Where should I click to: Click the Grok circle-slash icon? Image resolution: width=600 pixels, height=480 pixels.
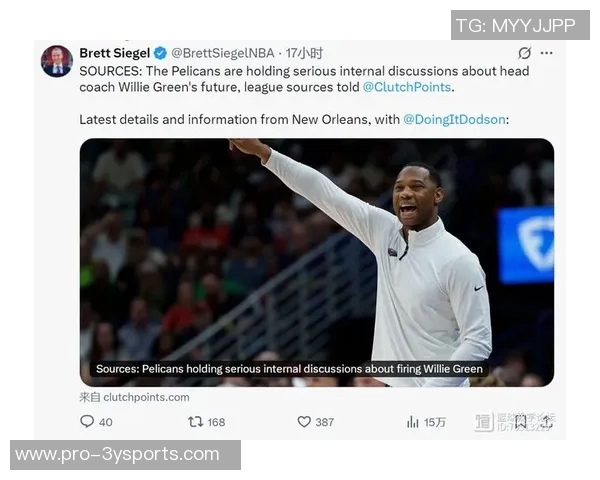click(x=524, y=53)
